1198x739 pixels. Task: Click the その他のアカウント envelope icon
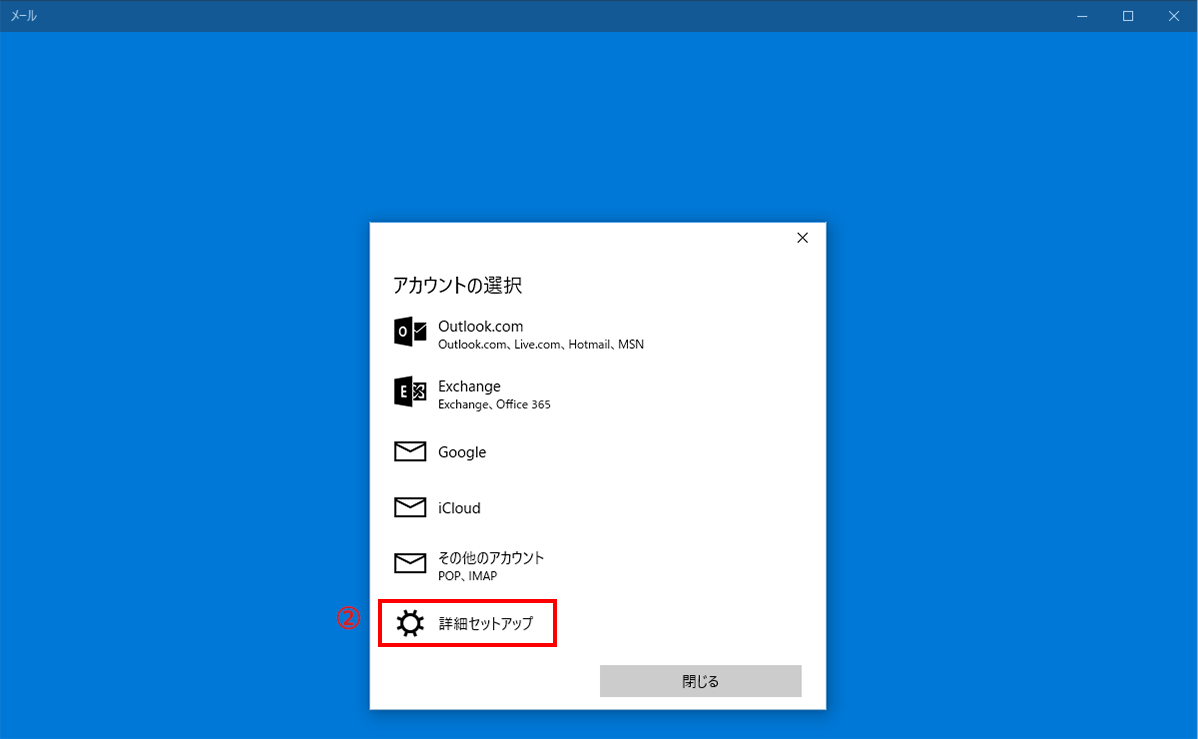[x=410, y=562]
